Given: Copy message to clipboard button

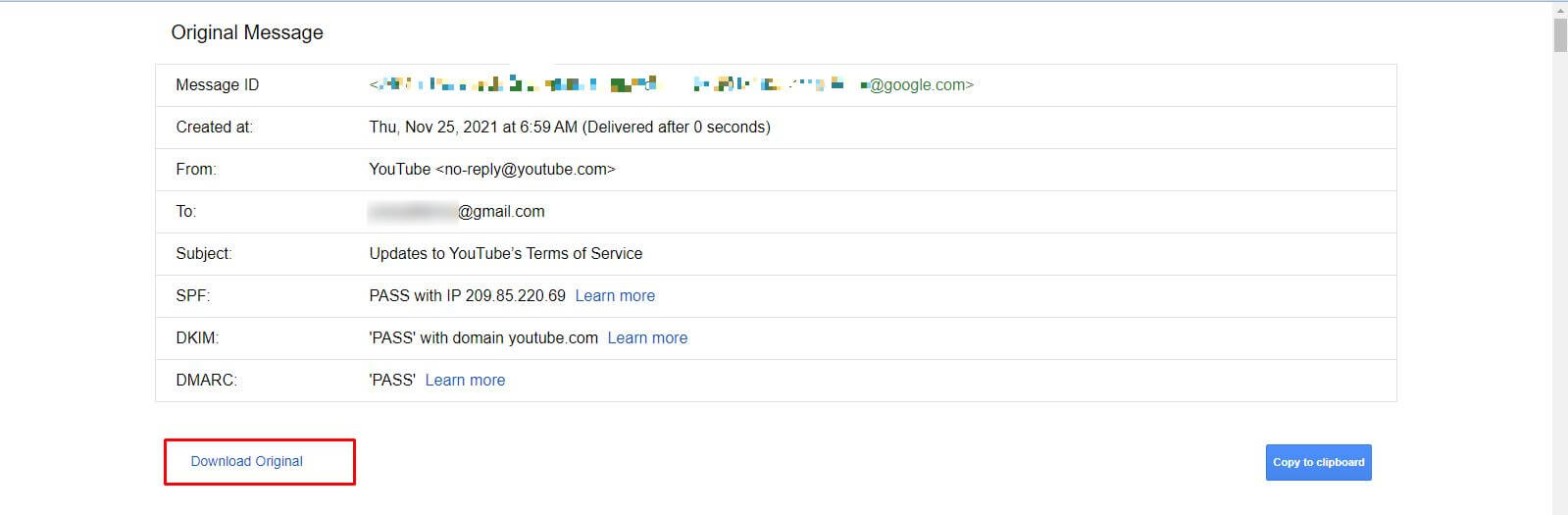Looking at the screenshot, I should click(1318, 462).
